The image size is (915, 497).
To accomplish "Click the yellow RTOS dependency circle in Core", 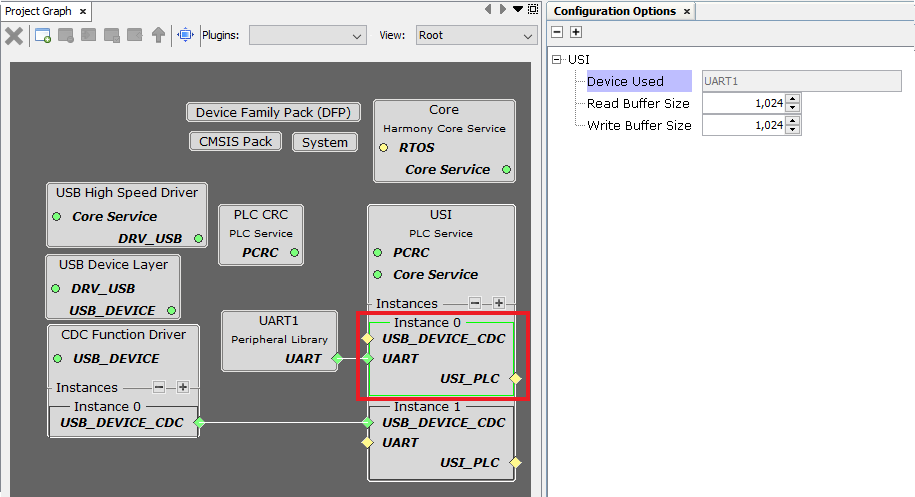I will pos(383,148).
